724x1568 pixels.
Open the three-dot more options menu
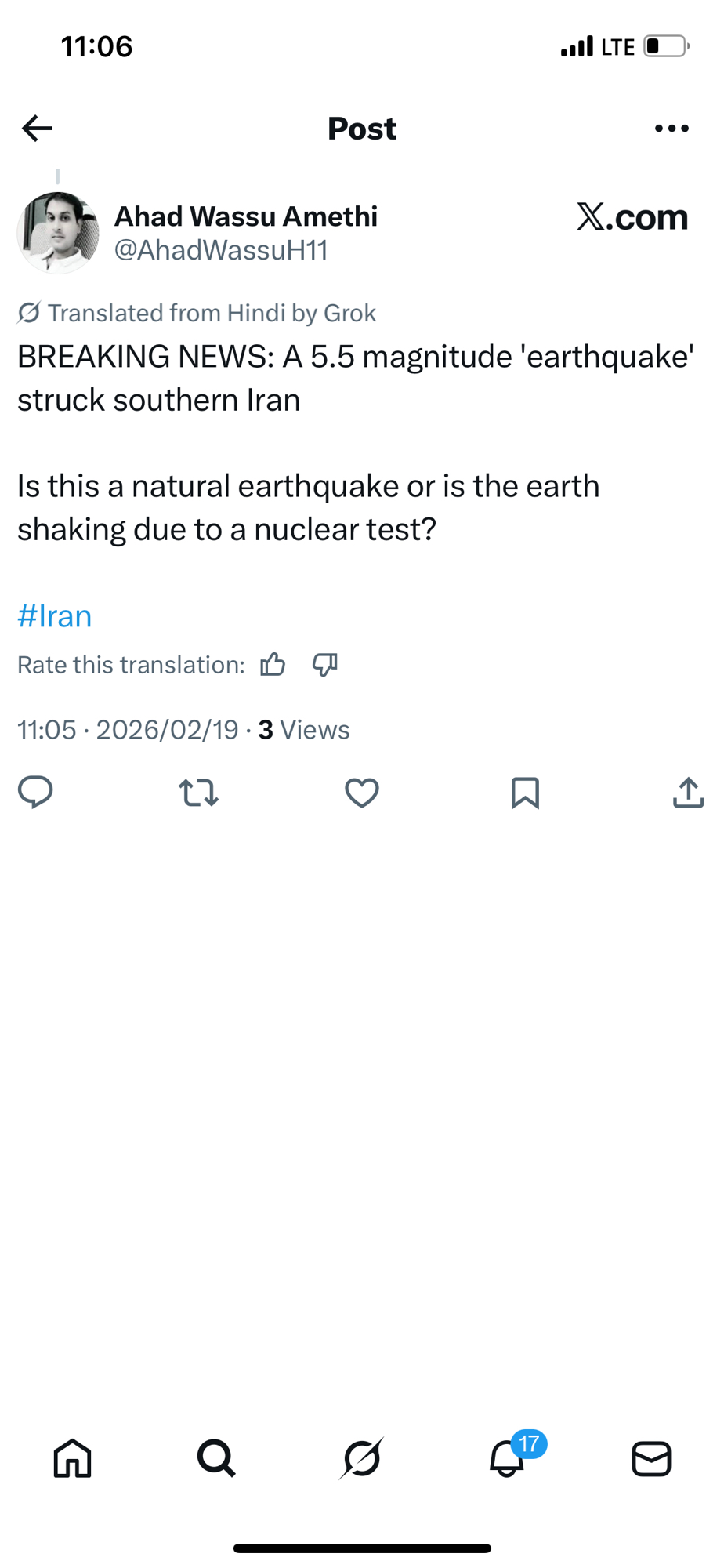(672, 128)
